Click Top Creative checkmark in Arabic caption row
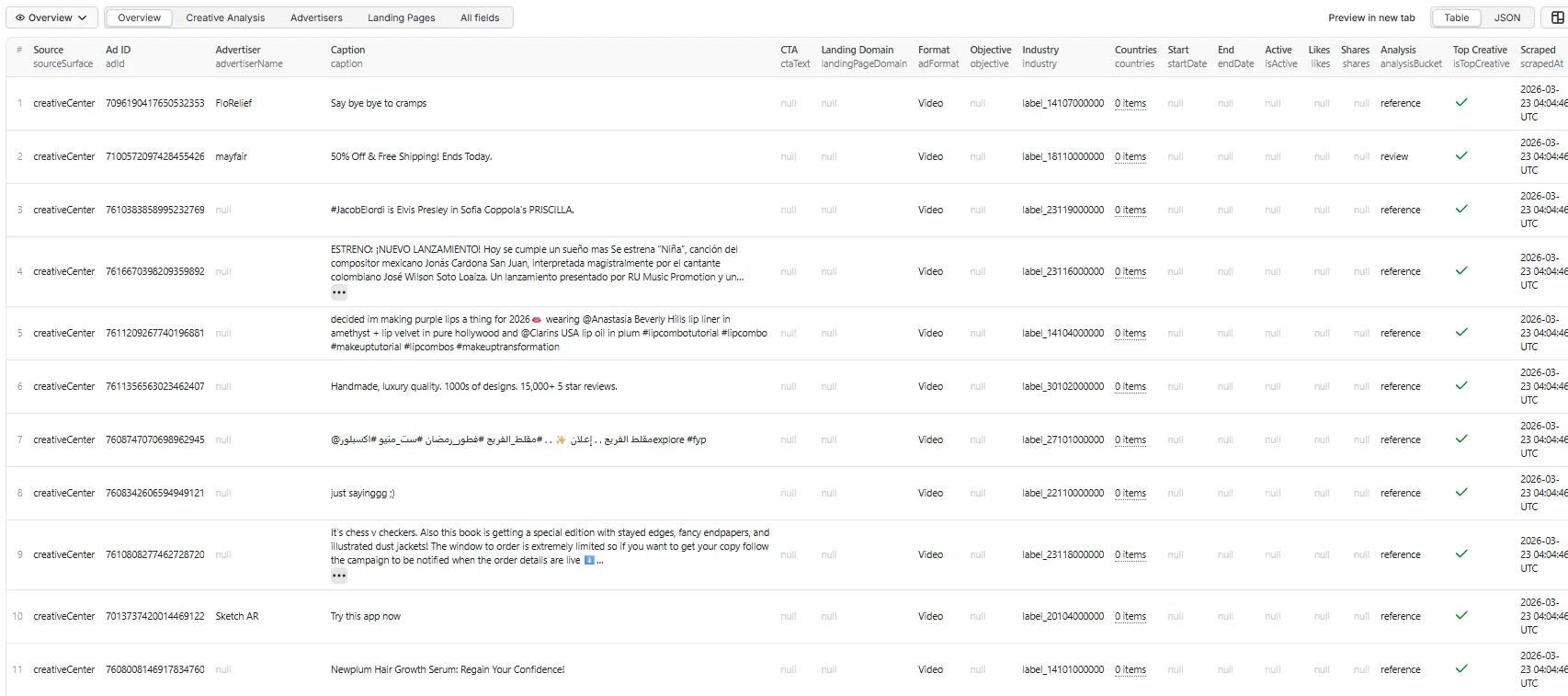Screen dimensions: 1568x696 tap(1461, 439)
